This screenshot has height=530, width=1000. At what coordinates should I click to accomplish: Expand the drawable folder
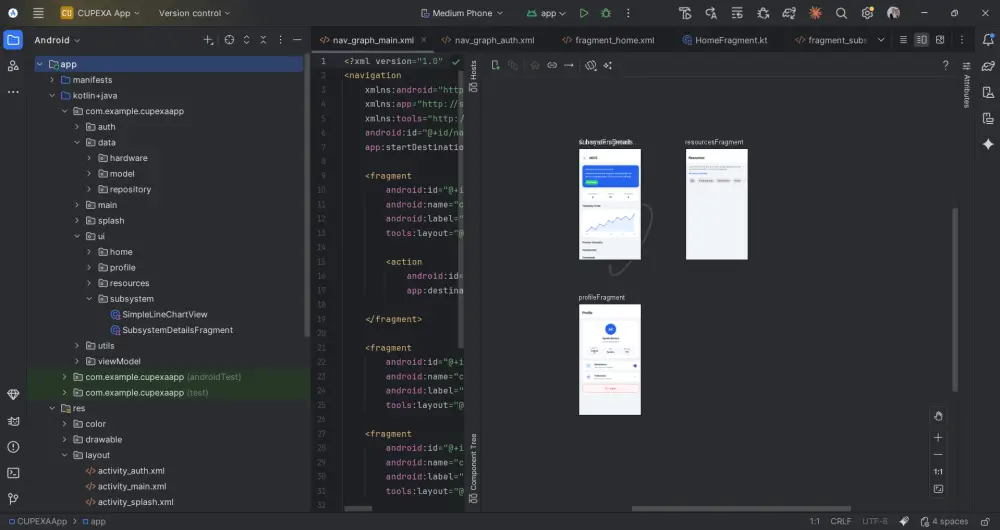click(64, 439)
